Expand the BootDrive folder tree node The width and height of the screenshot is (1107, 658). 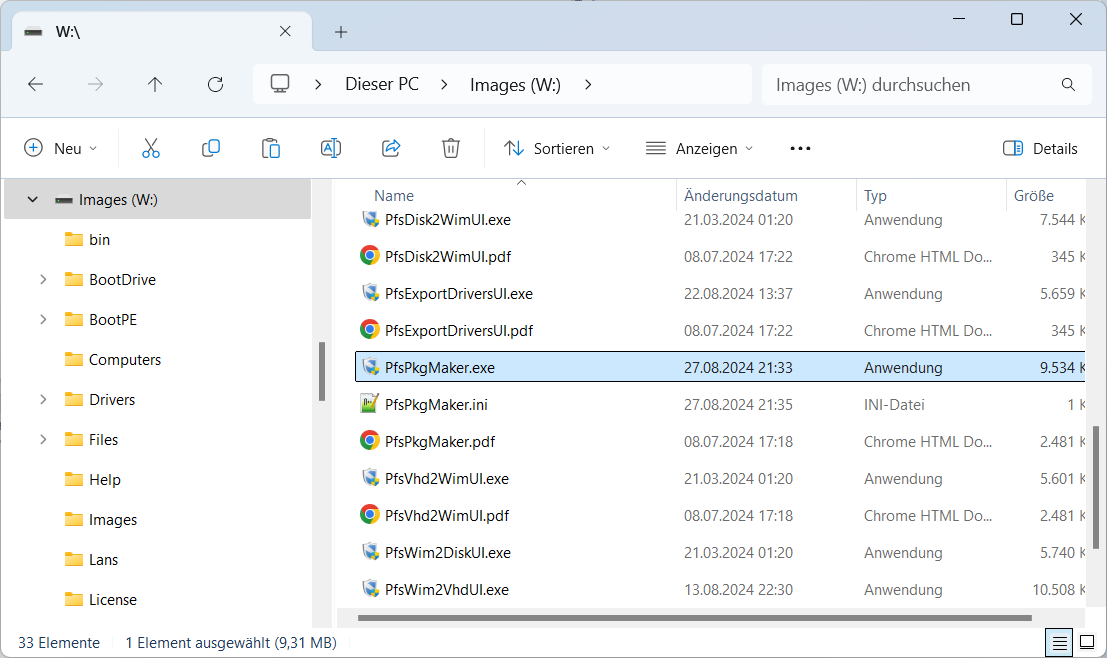pos(43,280)
